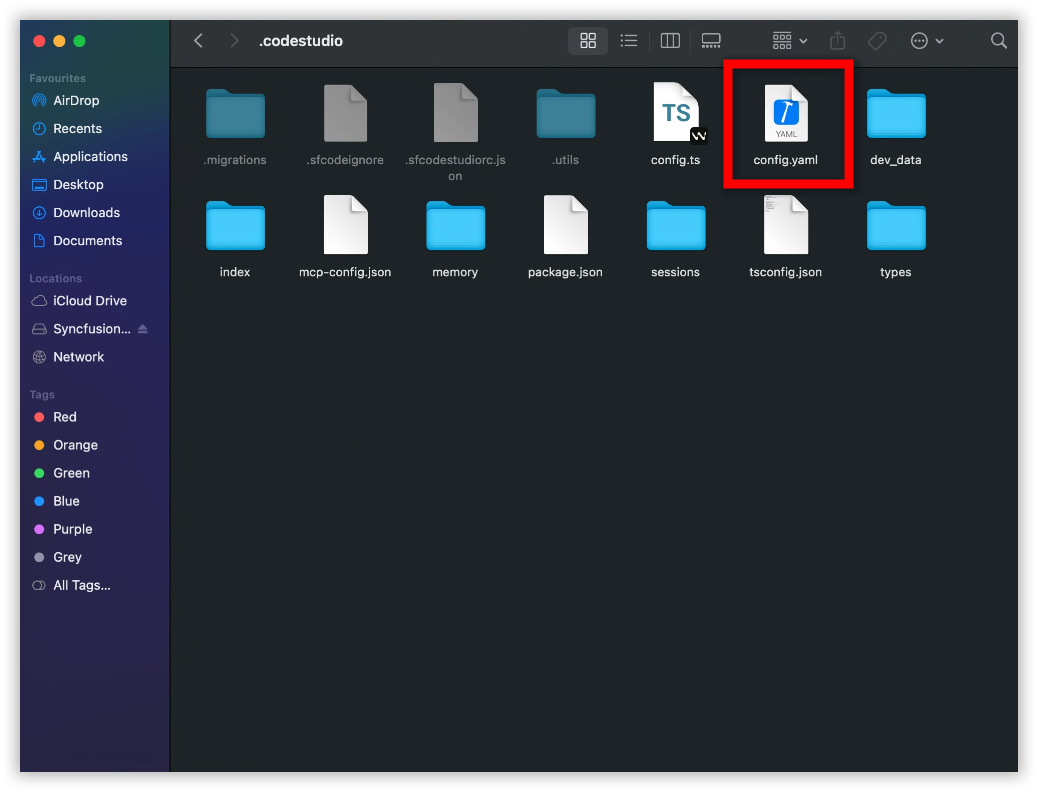Screen dimensions: 1038x792
Task: Switch to list view
Action: click(x=629, y=41)
